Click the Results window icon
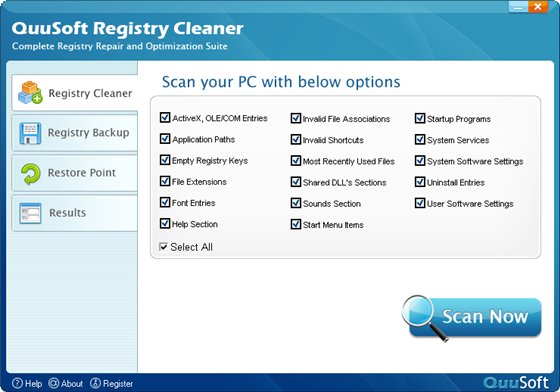 [x=30, y=213]
